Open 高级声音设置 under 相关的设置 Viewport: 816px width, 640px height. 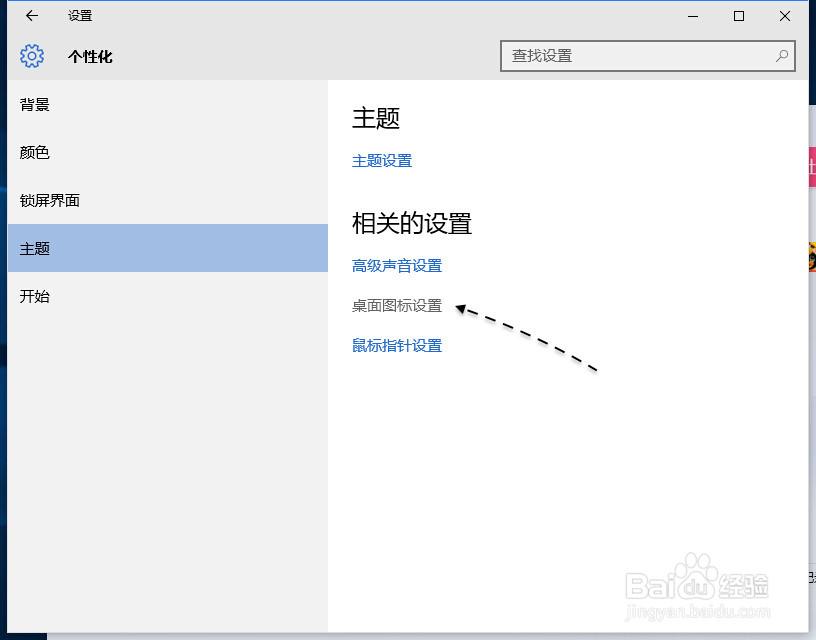[398, 265]
